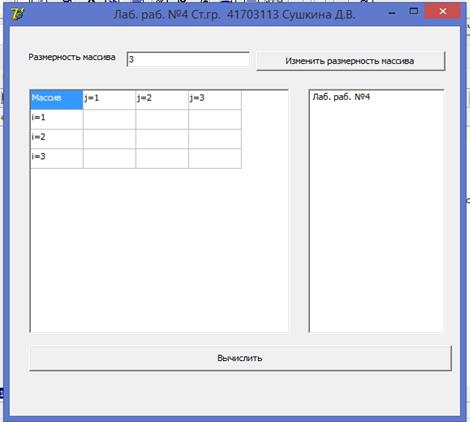Click grid cell at row i=3, column j=2
470x422 pixels.
[x=162, y=158]
